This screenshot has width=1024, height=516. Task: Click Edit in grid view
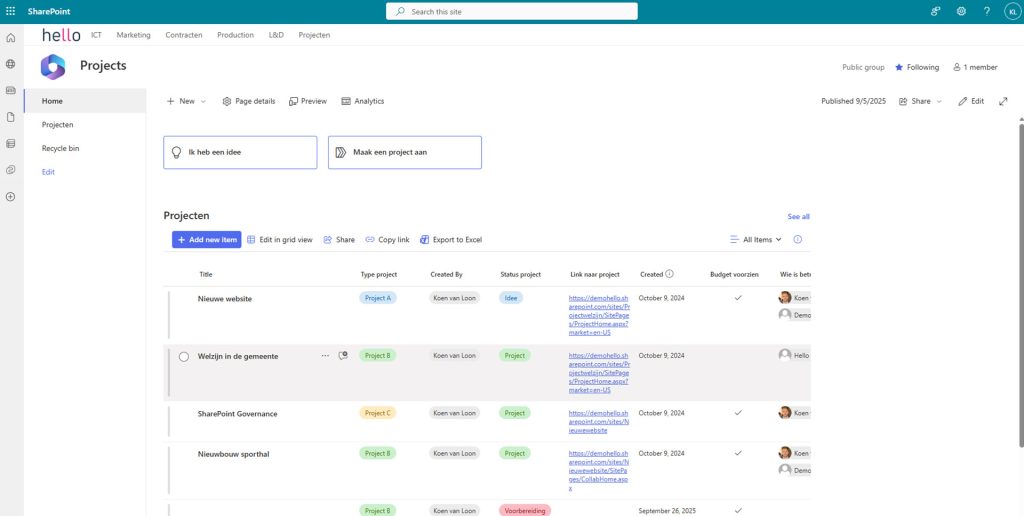[280, 240]
